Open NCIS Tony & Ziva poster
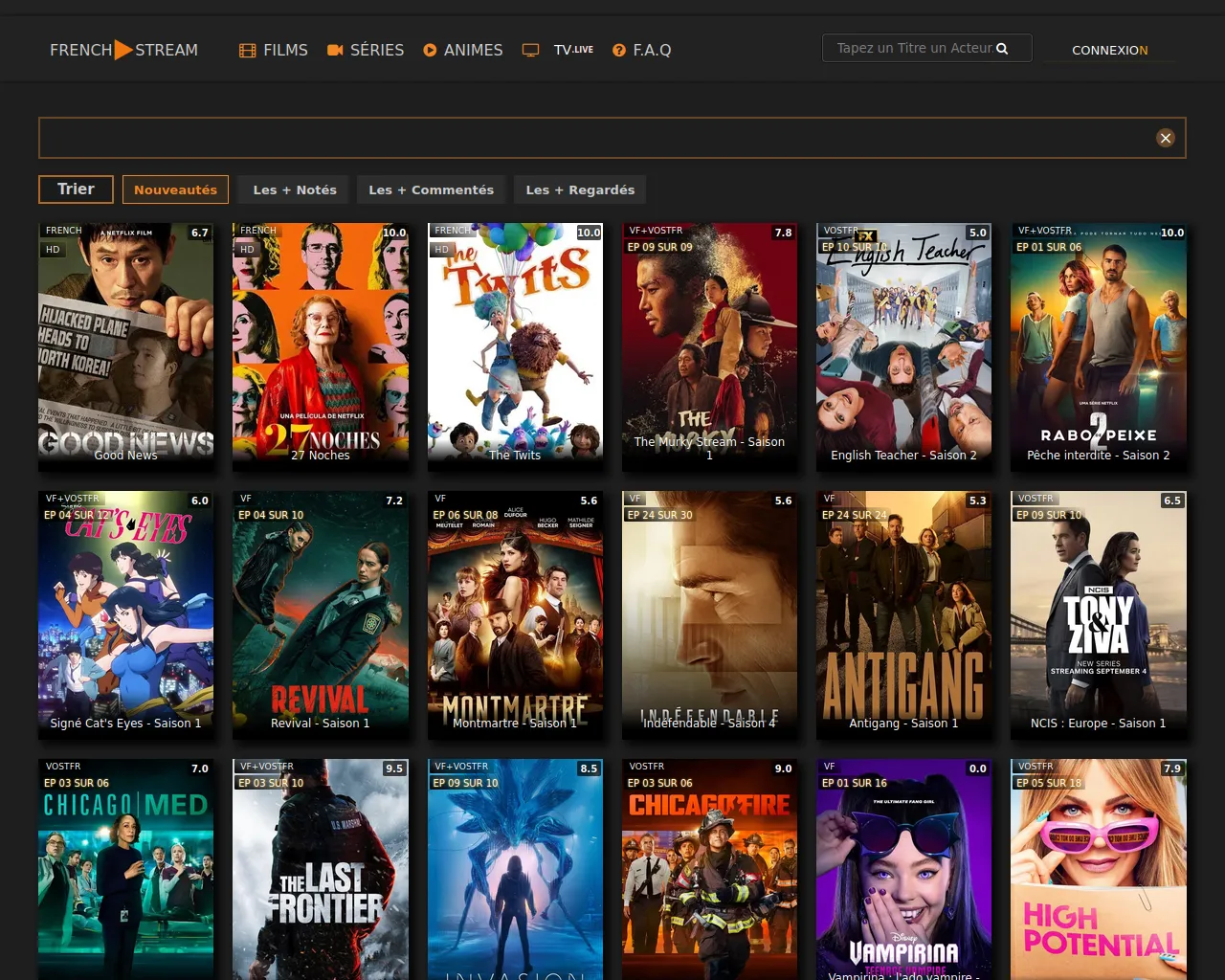This screenshot has width=1225, height=980. 1098,614
